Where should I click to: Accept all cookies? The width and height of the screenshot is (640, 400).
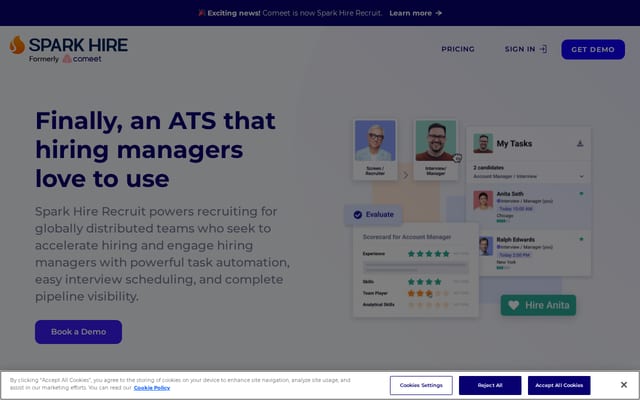click(559, 385)
